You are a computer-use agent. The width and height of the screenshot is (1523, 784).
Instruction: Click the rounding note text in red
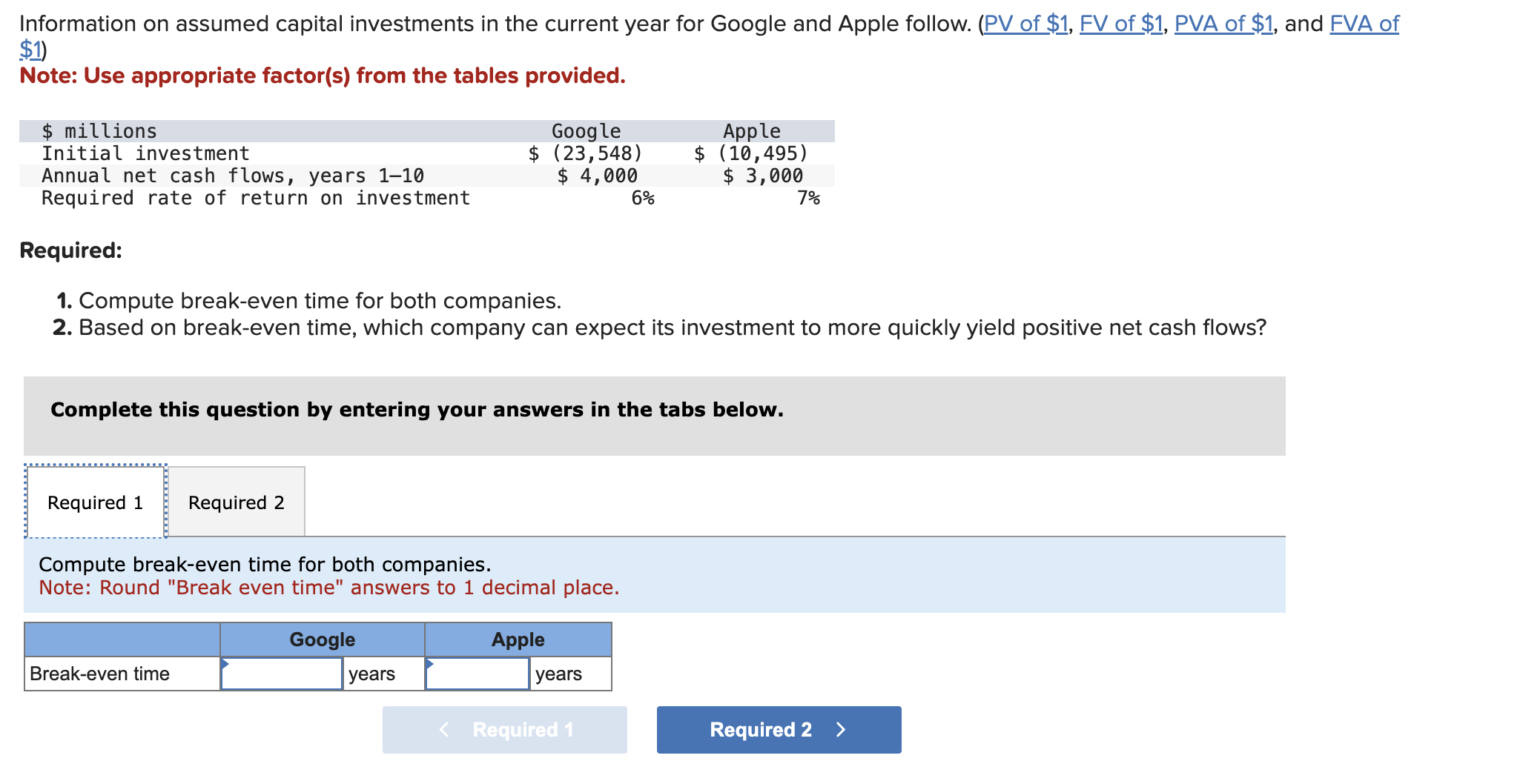pos(328,588)
